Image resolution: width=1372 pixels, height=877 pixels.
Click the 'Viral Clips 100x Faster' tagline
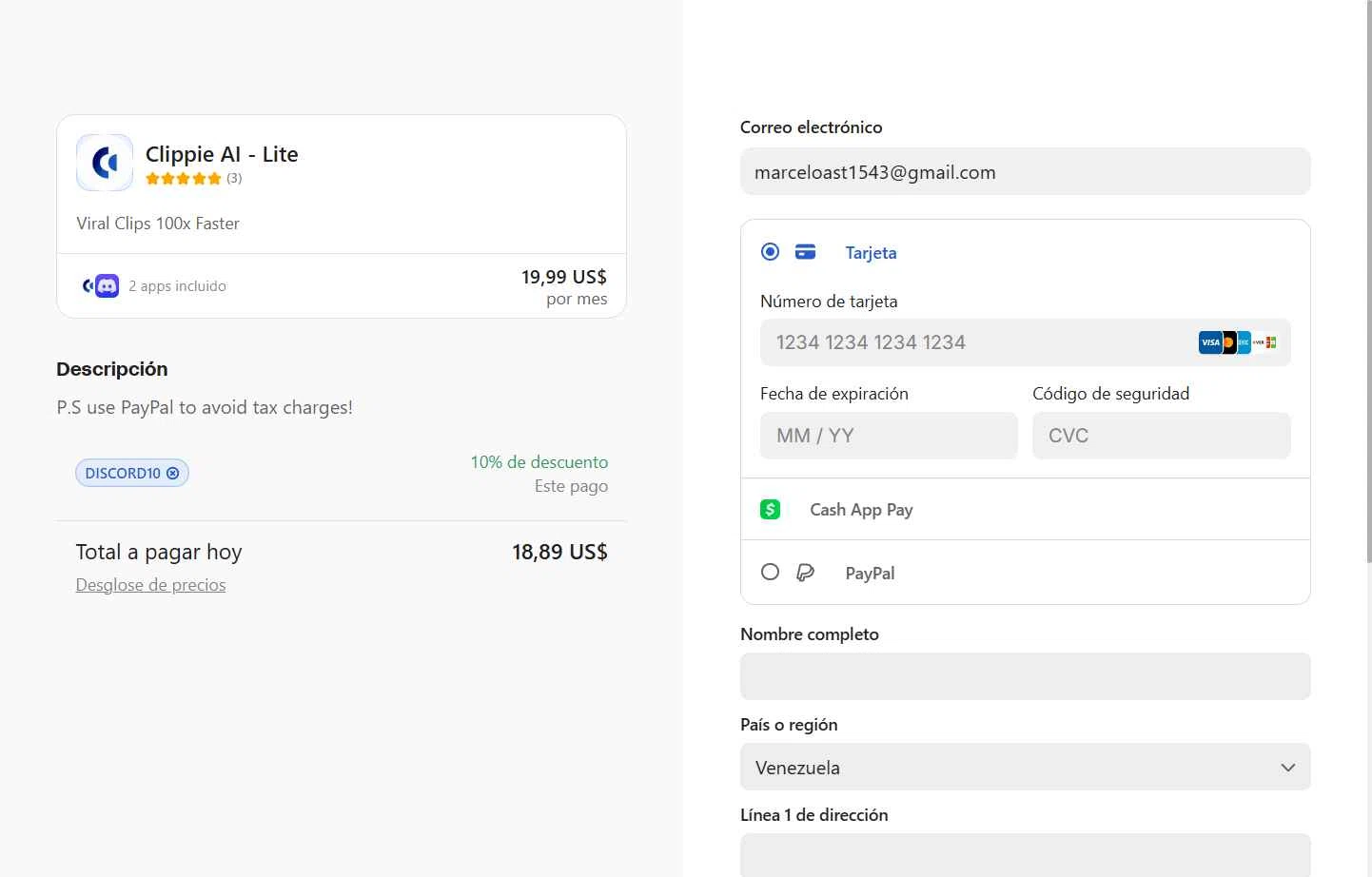coord(158,224)
